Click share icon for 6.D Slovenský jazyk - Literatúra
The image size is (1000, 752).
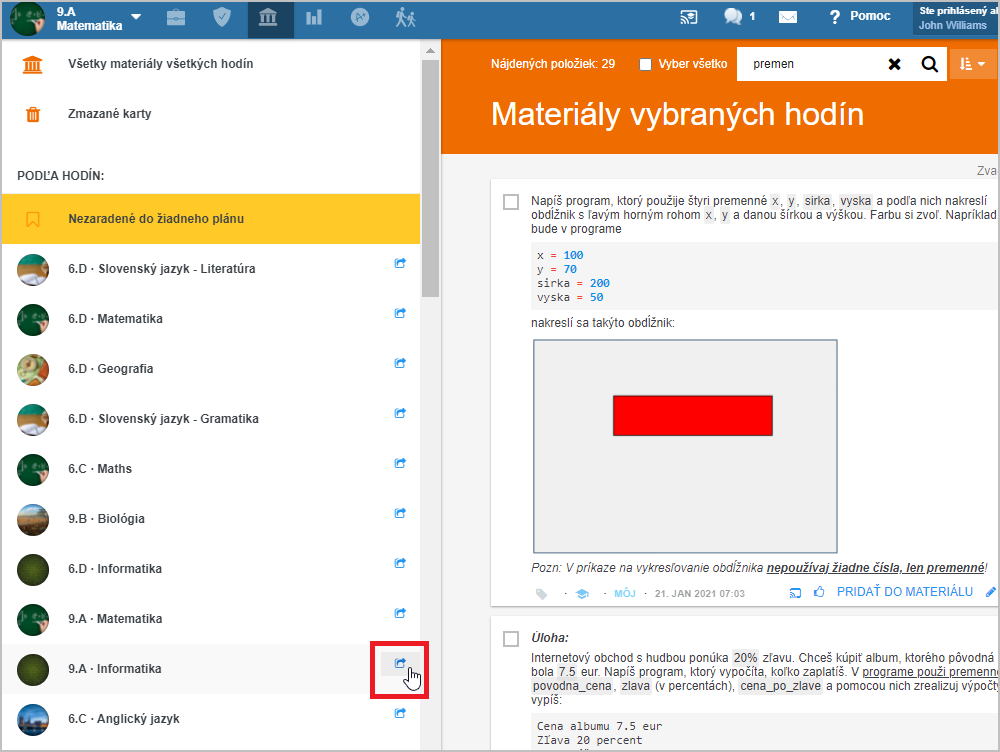click(x=400, y=263)
